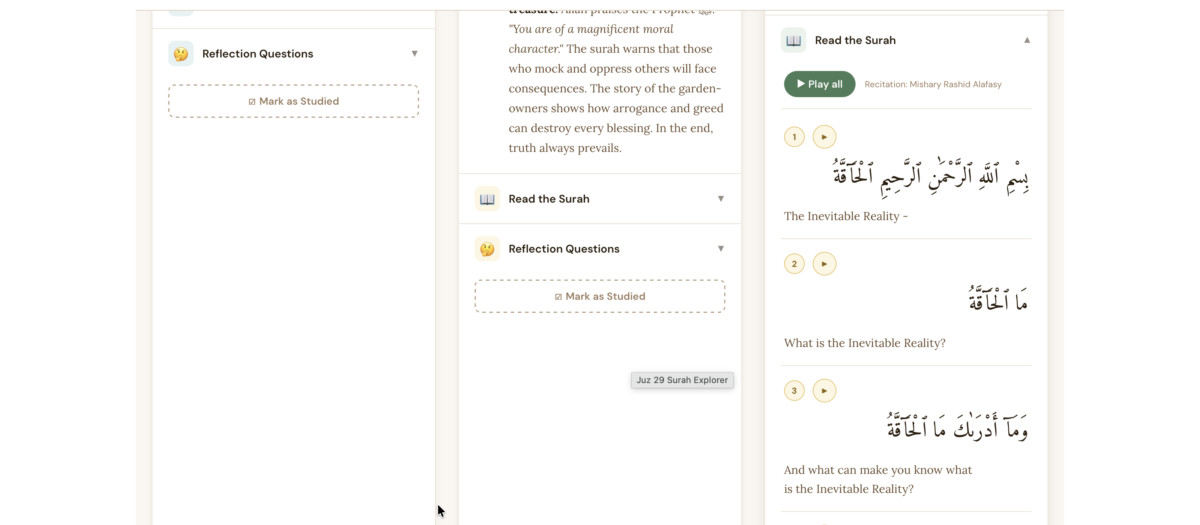Click the verse number 2 badge
1200x525 pixels.
(x=794, y=264)
